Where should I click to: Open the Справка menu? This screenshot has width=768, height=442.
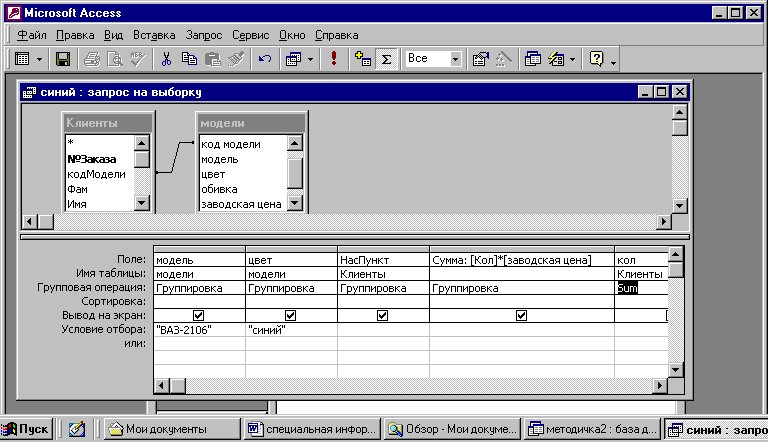click(x=336, y=35)
